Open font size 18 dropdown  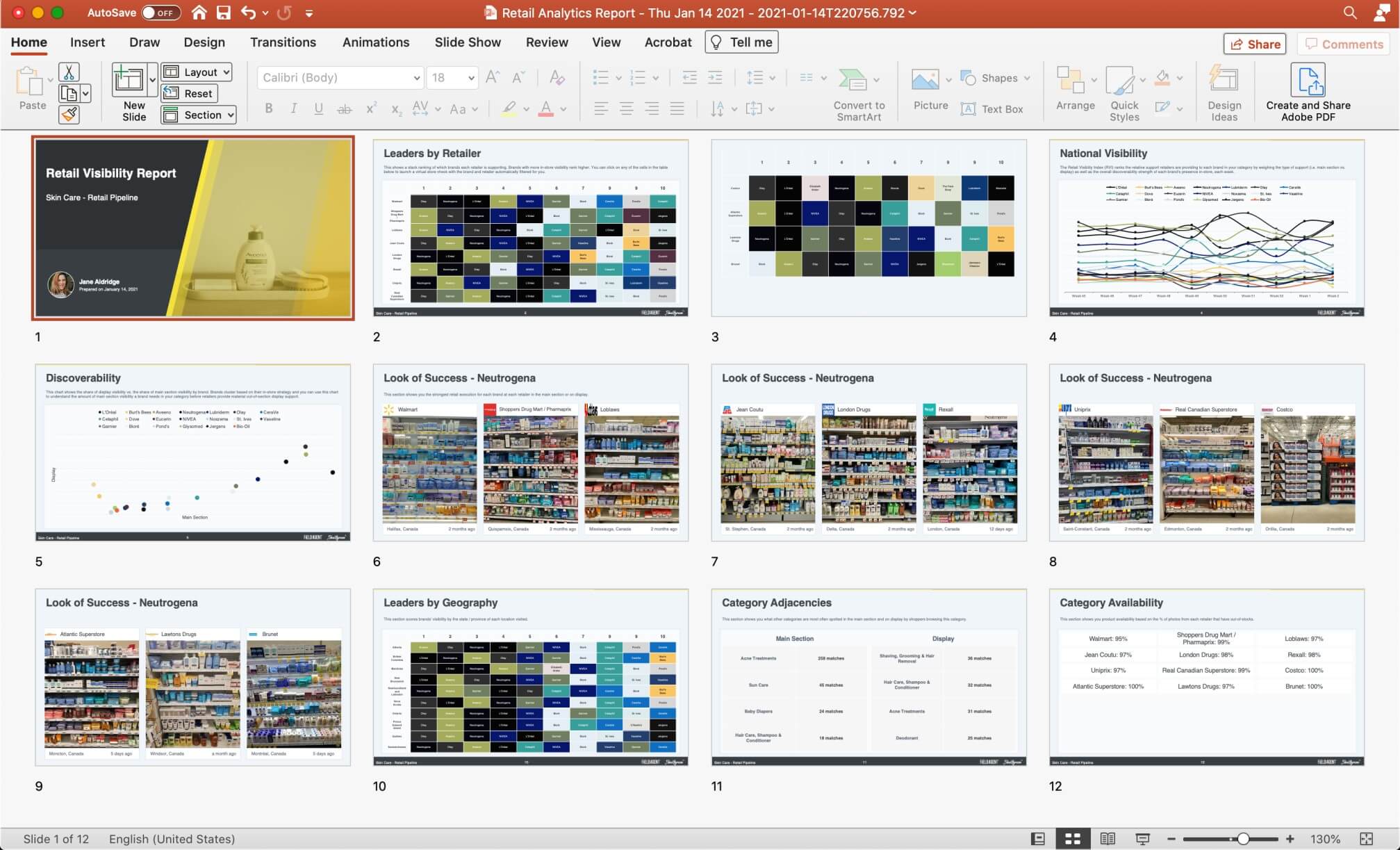[452, 77]
